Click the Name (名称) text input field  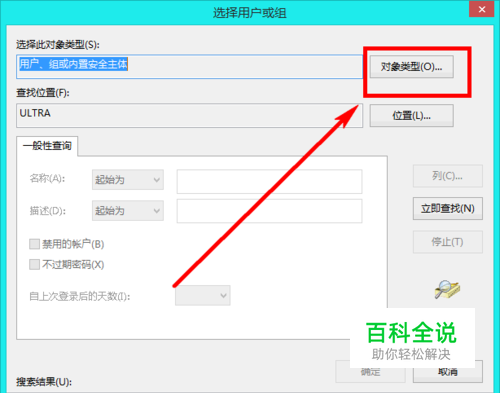[269, 181]
